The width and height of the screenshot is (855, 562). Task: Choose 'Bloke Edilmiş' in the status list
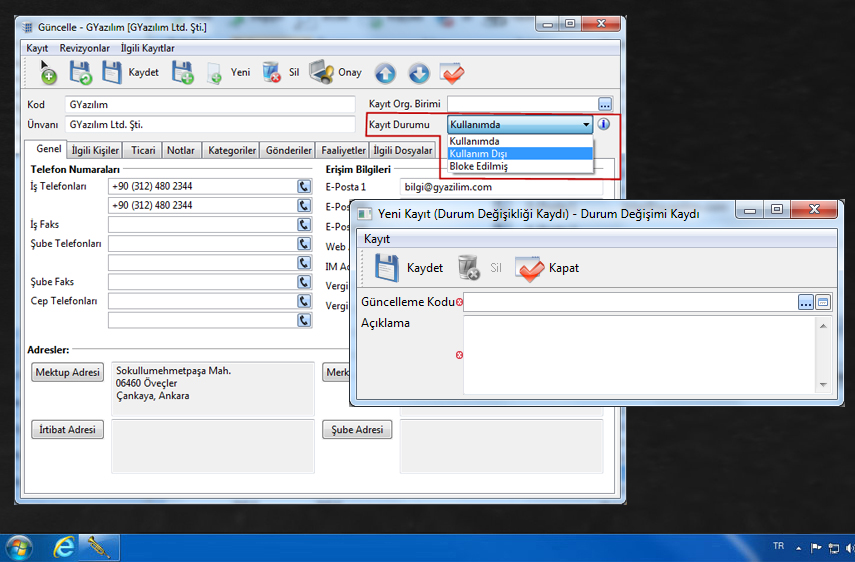pyautogui.click(x=478, y=166)
